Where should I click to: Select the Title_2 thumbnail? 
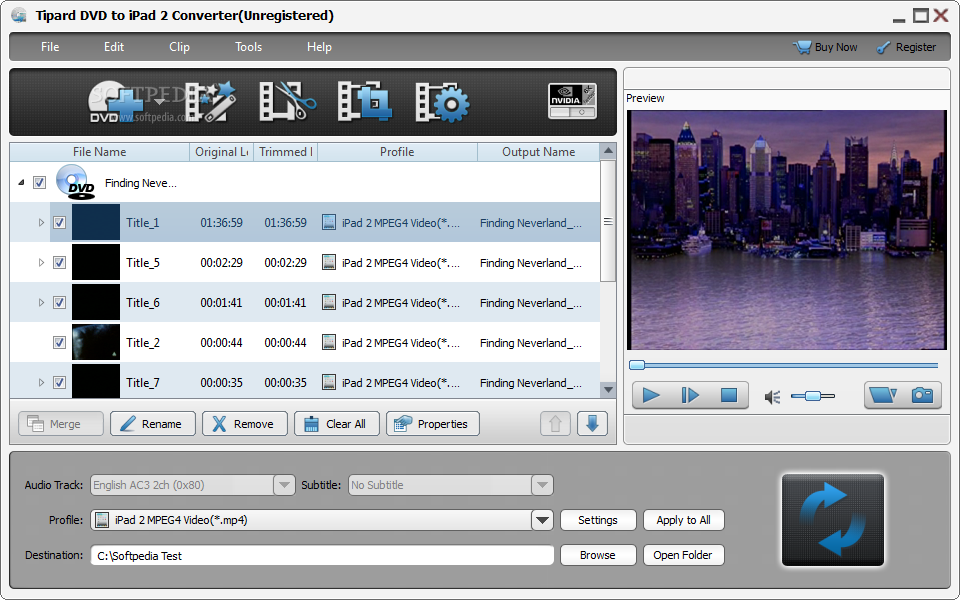coord(96,342)
